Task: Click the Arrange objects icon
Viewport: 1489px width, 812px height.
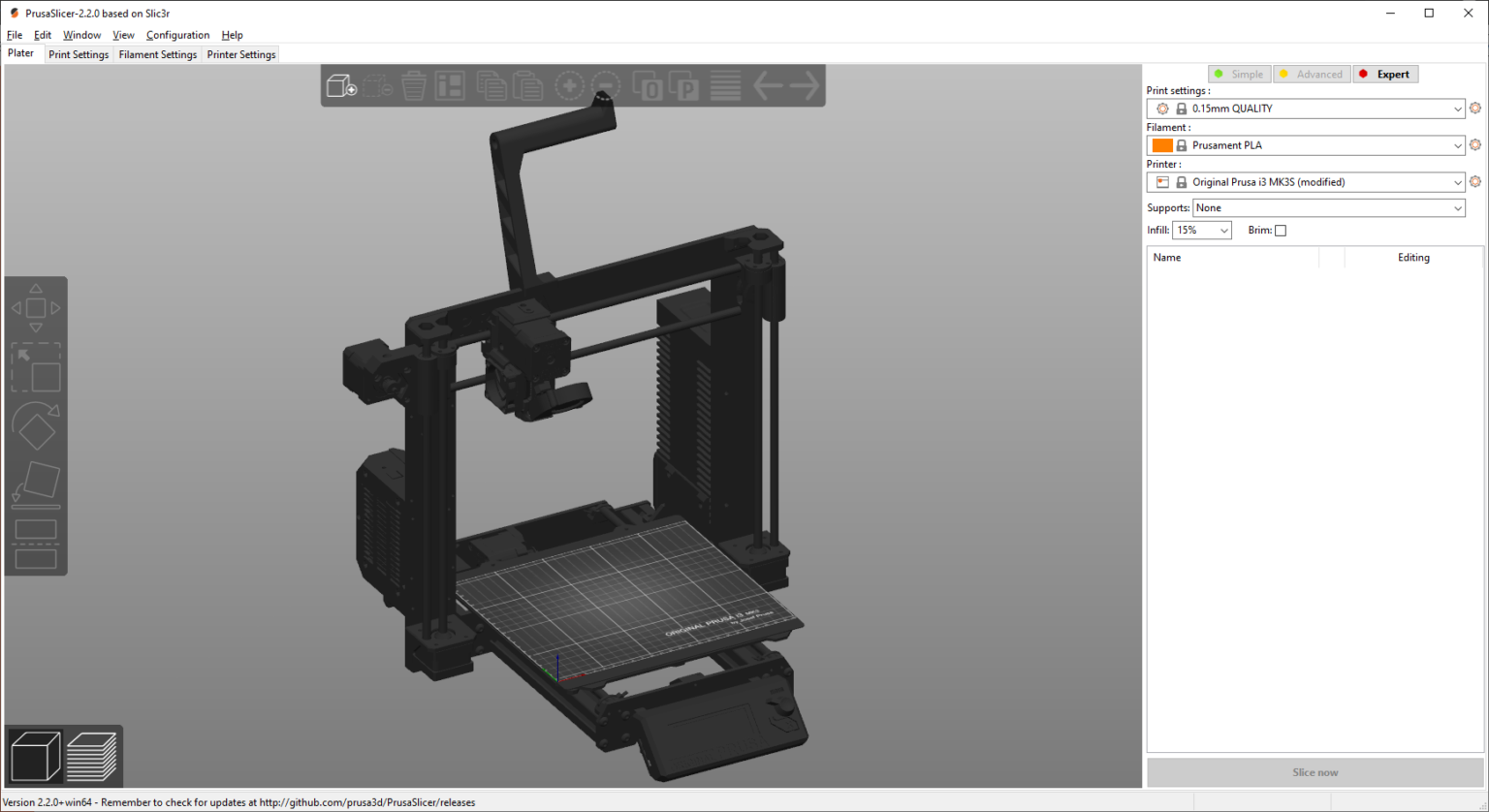Action: pos(450,85)
